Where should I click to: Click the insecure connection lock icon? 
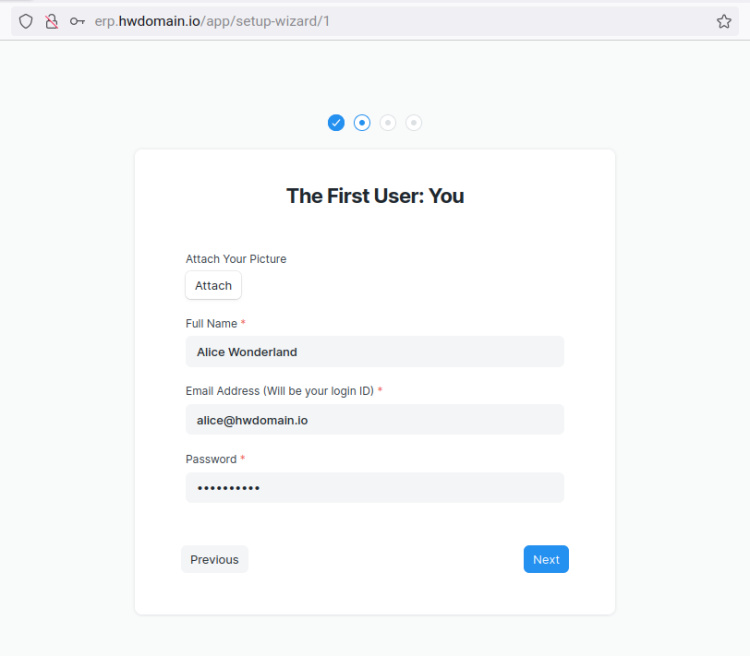point(51,21)
